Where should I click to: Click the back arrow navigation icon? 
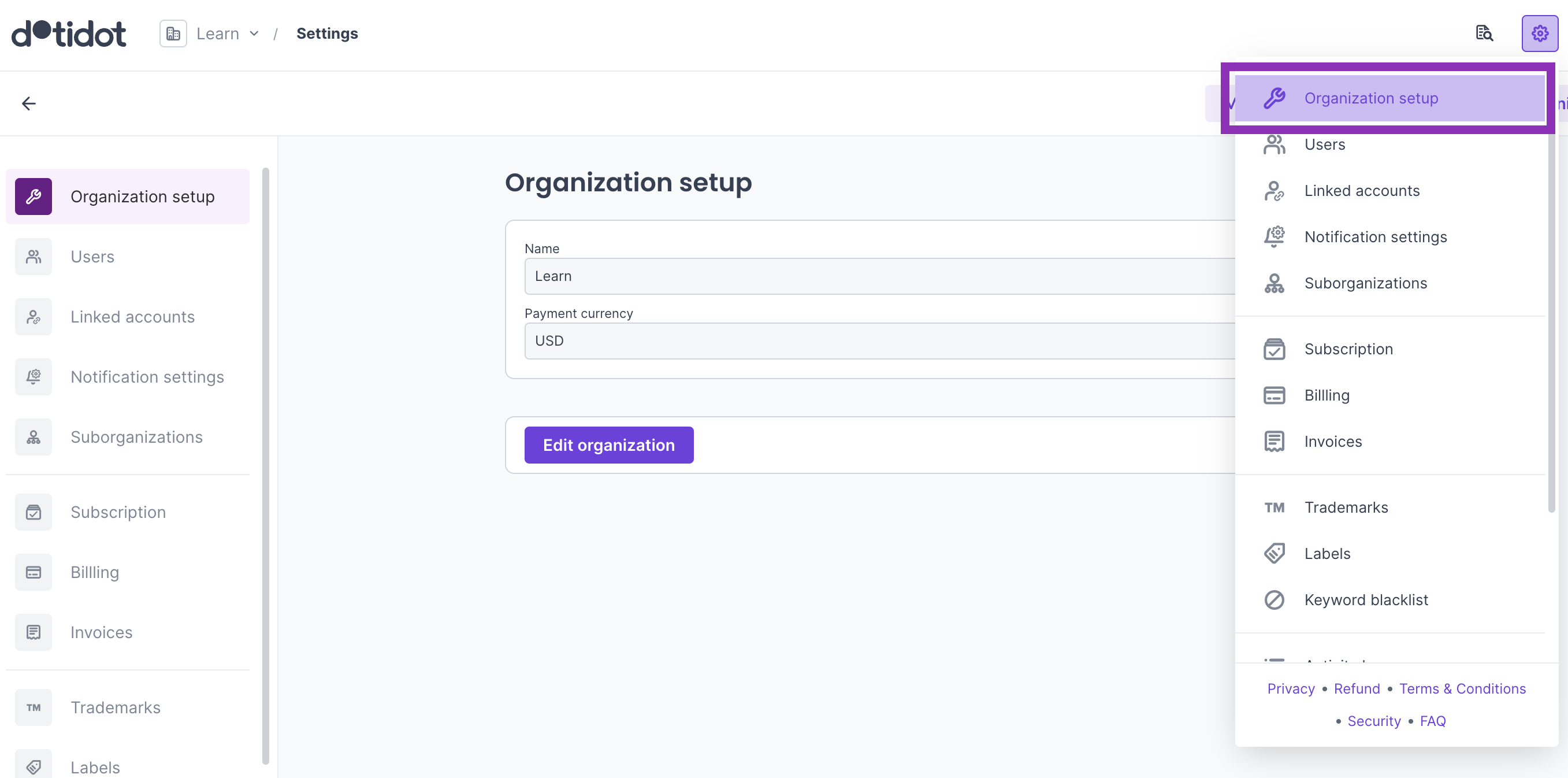tap(28, 103)
